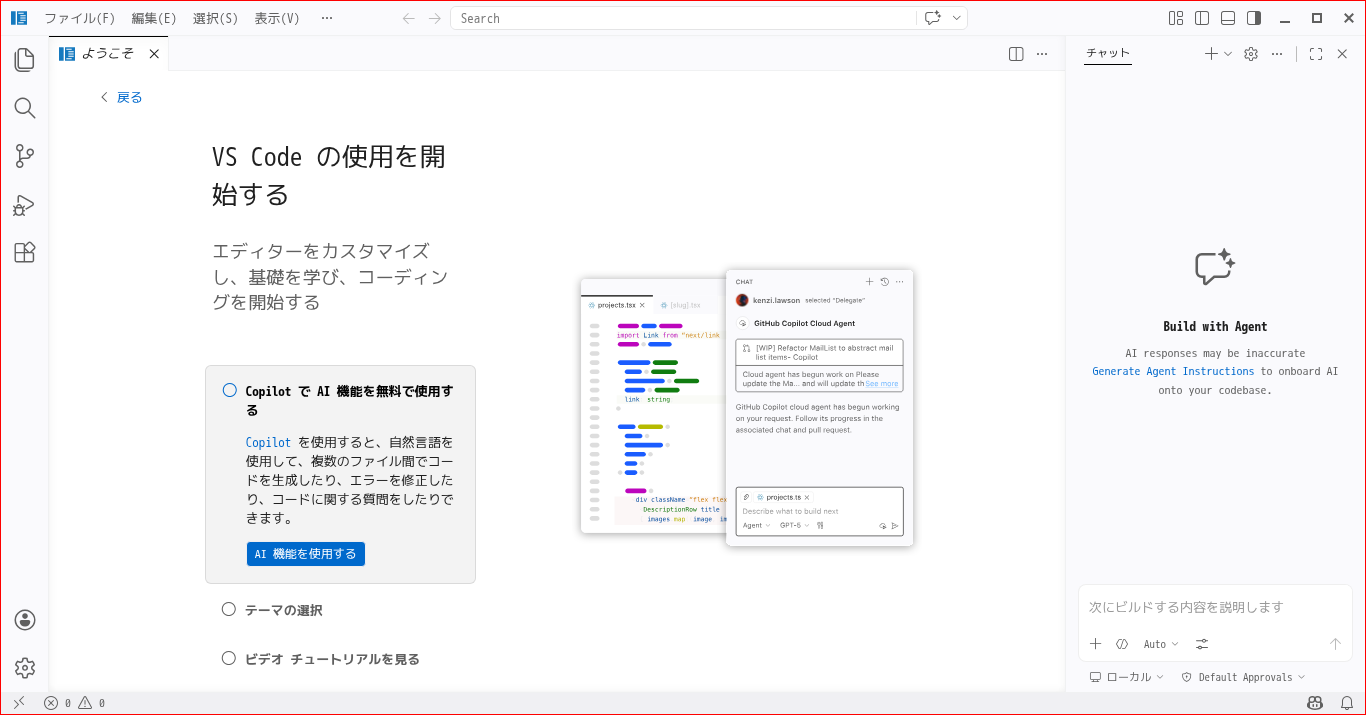Open the ファイル(F) menu
This screenshot has height=715, width=1366.
click(x=80, y=18)
